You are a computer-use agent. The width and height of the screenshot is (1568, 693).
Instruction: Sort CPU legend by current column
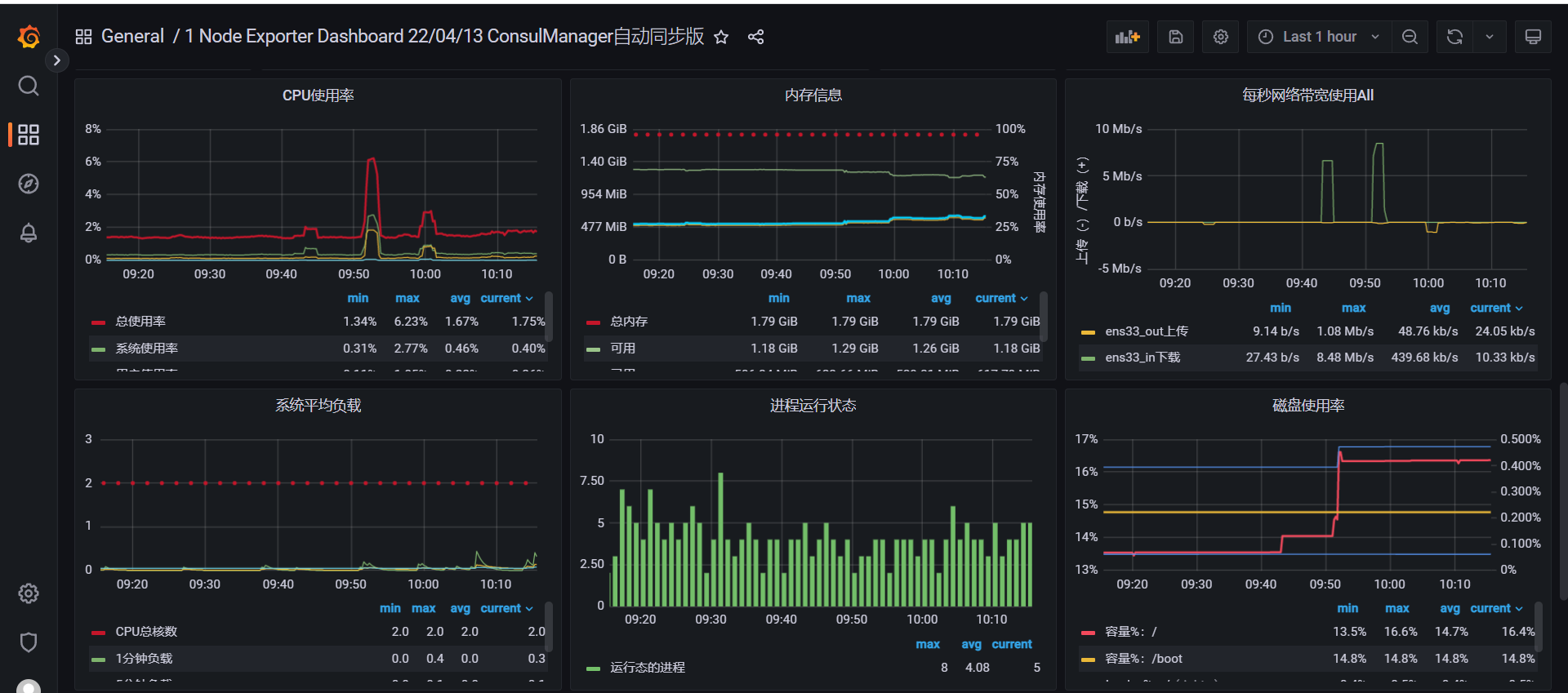(506, 298)
